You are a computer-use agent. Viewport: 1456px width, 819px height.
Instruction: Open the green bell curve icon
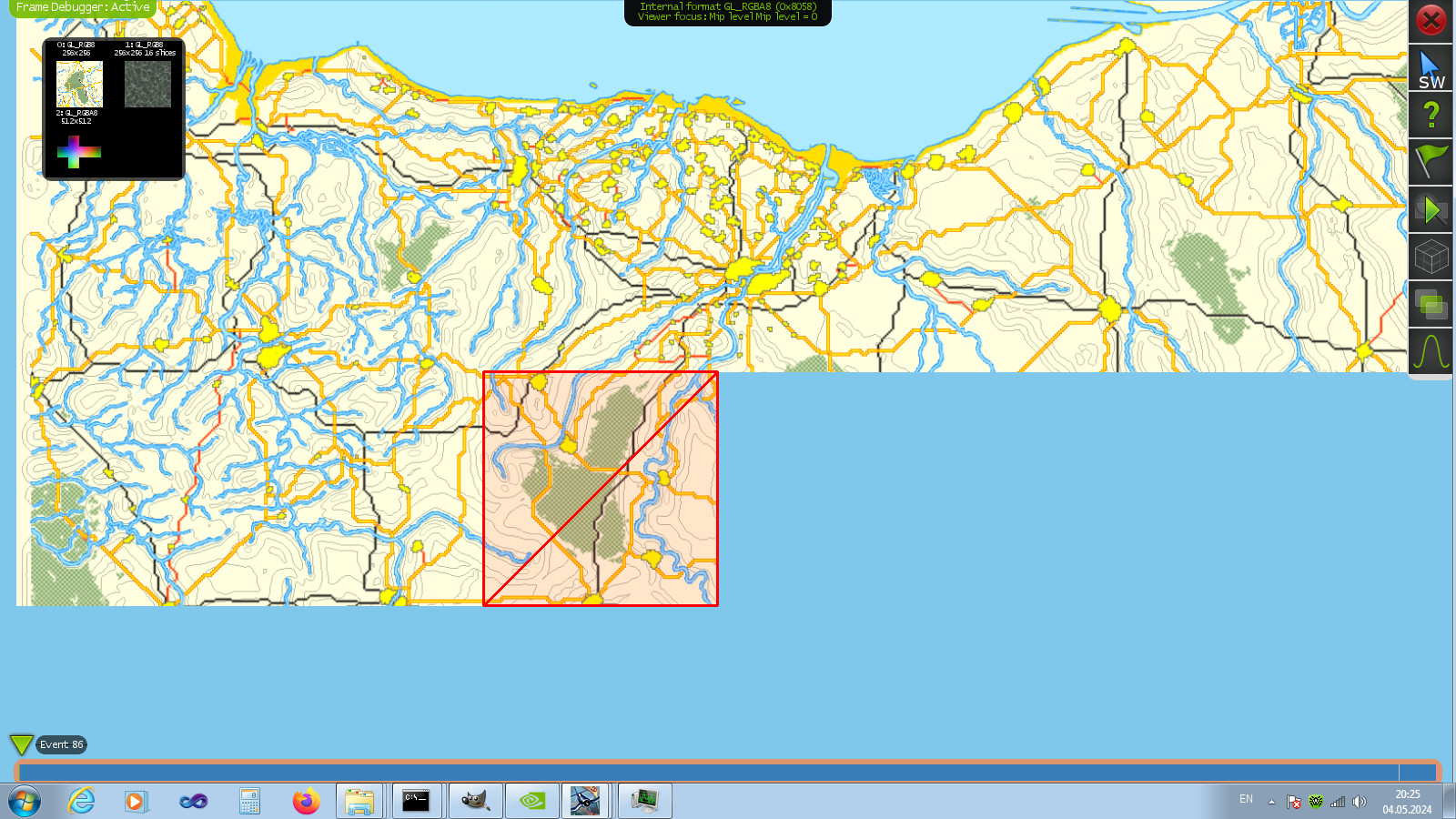[x=1431, y=351]
